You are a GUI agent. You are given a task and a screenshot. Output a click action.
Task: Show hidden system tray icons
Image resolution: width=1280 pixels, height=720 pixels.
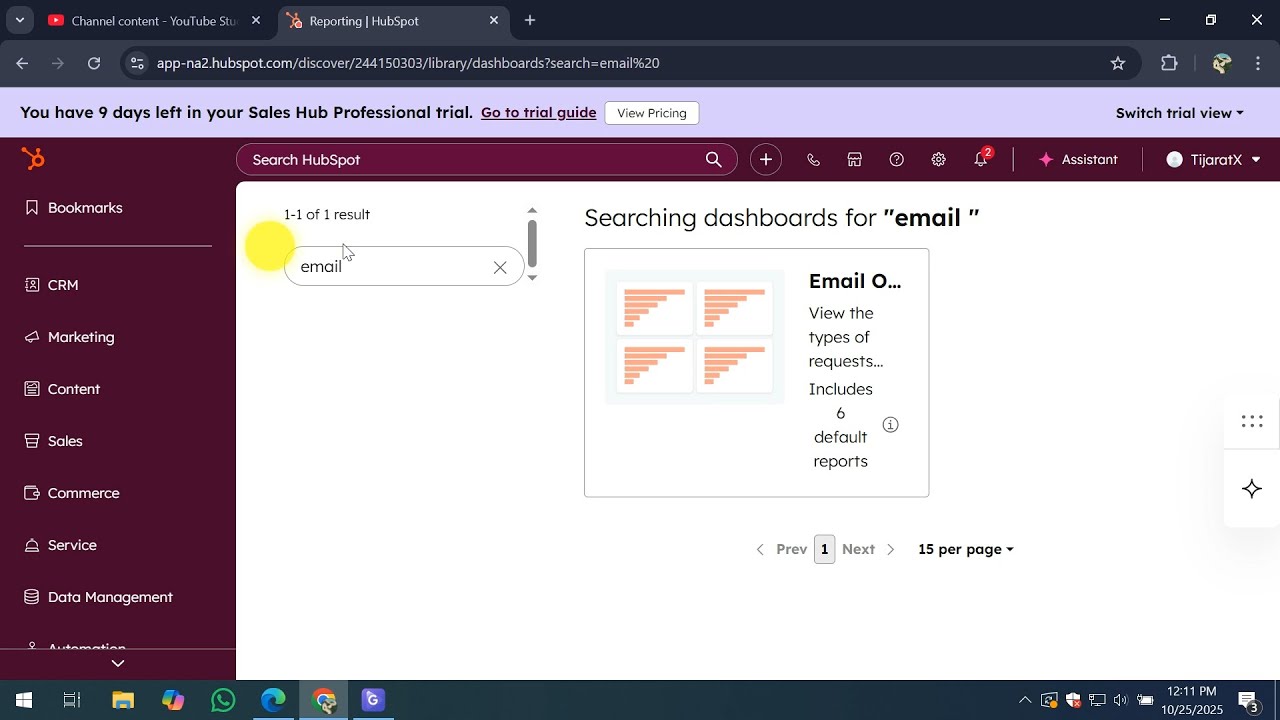click(1024, 700)
